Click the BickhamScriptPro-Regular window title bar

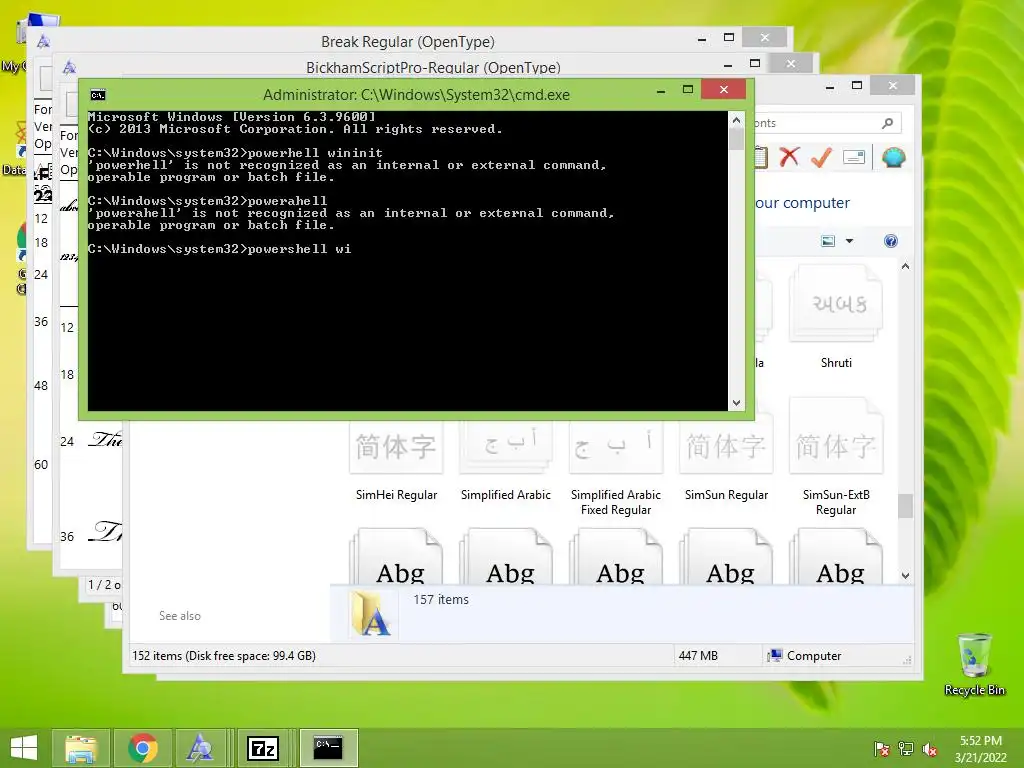point(433,67)
